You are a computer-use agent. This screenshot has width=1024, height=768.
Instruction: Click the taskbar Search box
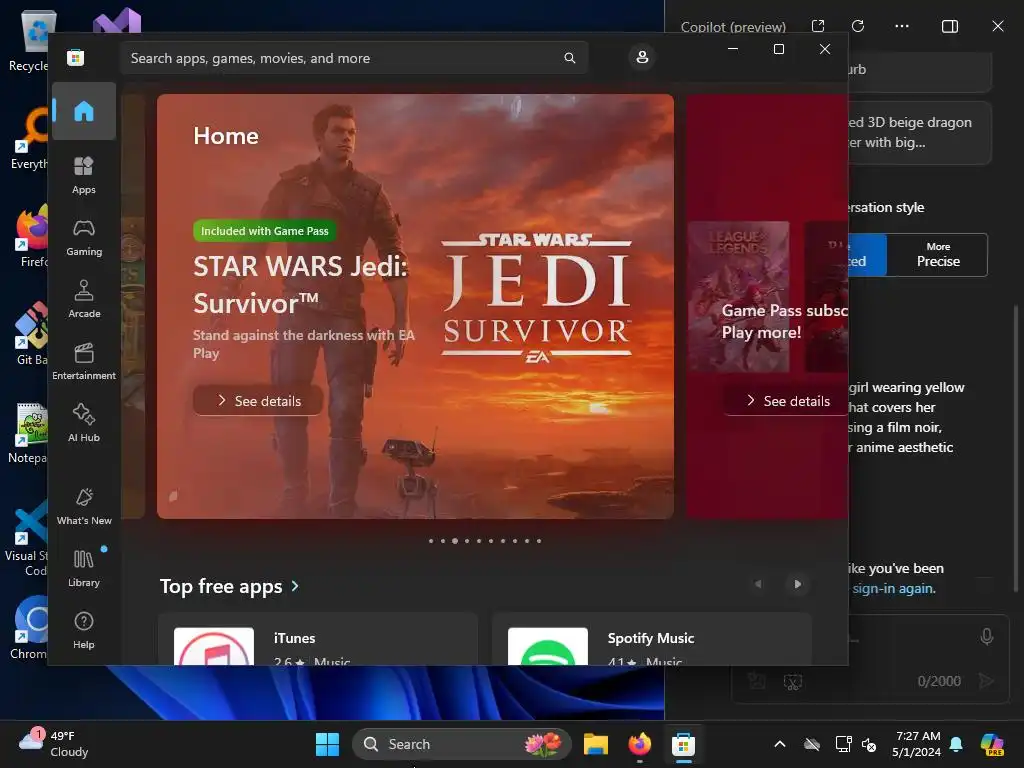pyautogui.click(x=462, y=744)
